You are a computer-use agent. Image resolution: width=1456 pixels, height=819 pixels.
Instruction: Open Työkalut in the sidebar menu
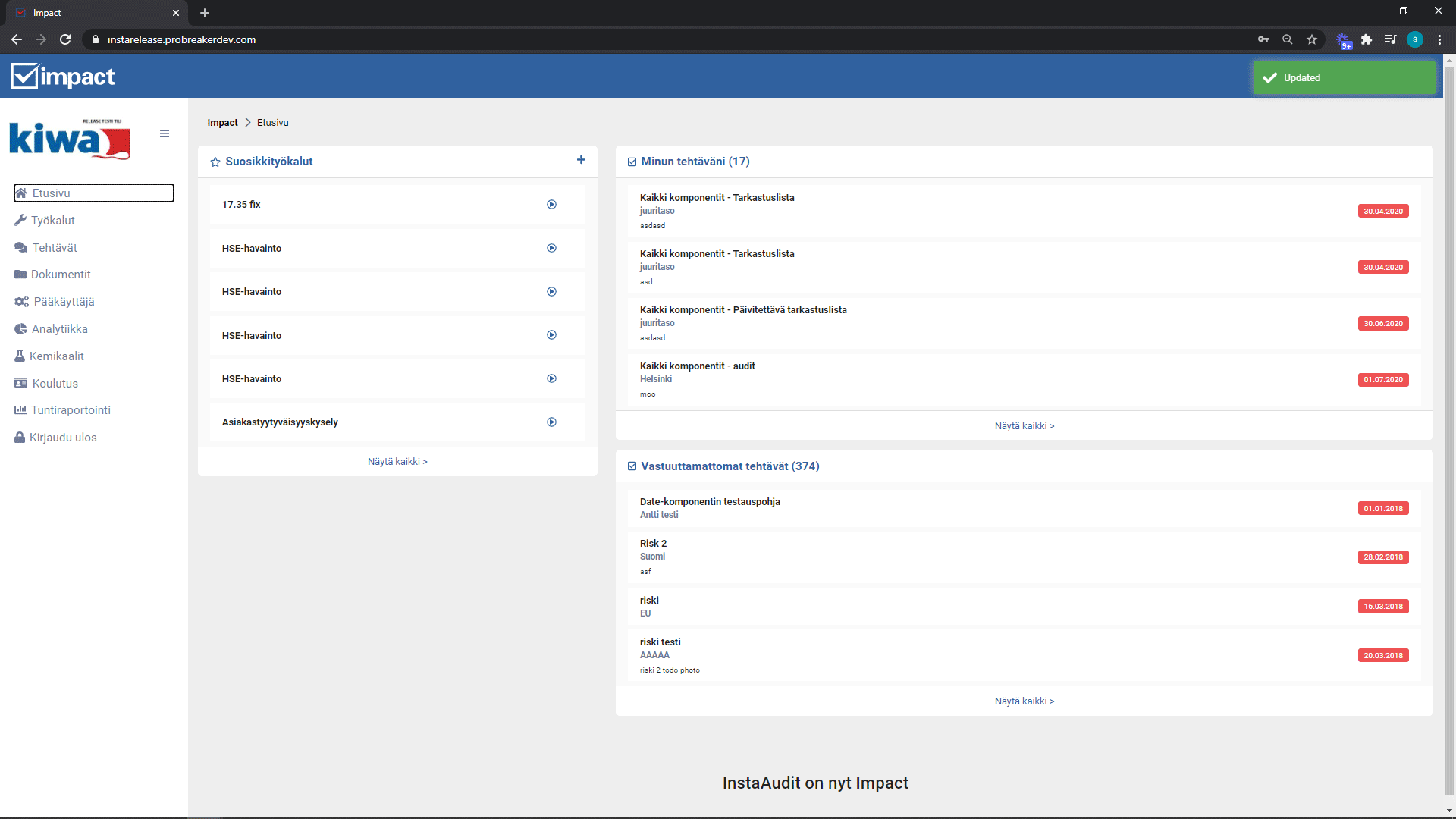pos(52,221)
